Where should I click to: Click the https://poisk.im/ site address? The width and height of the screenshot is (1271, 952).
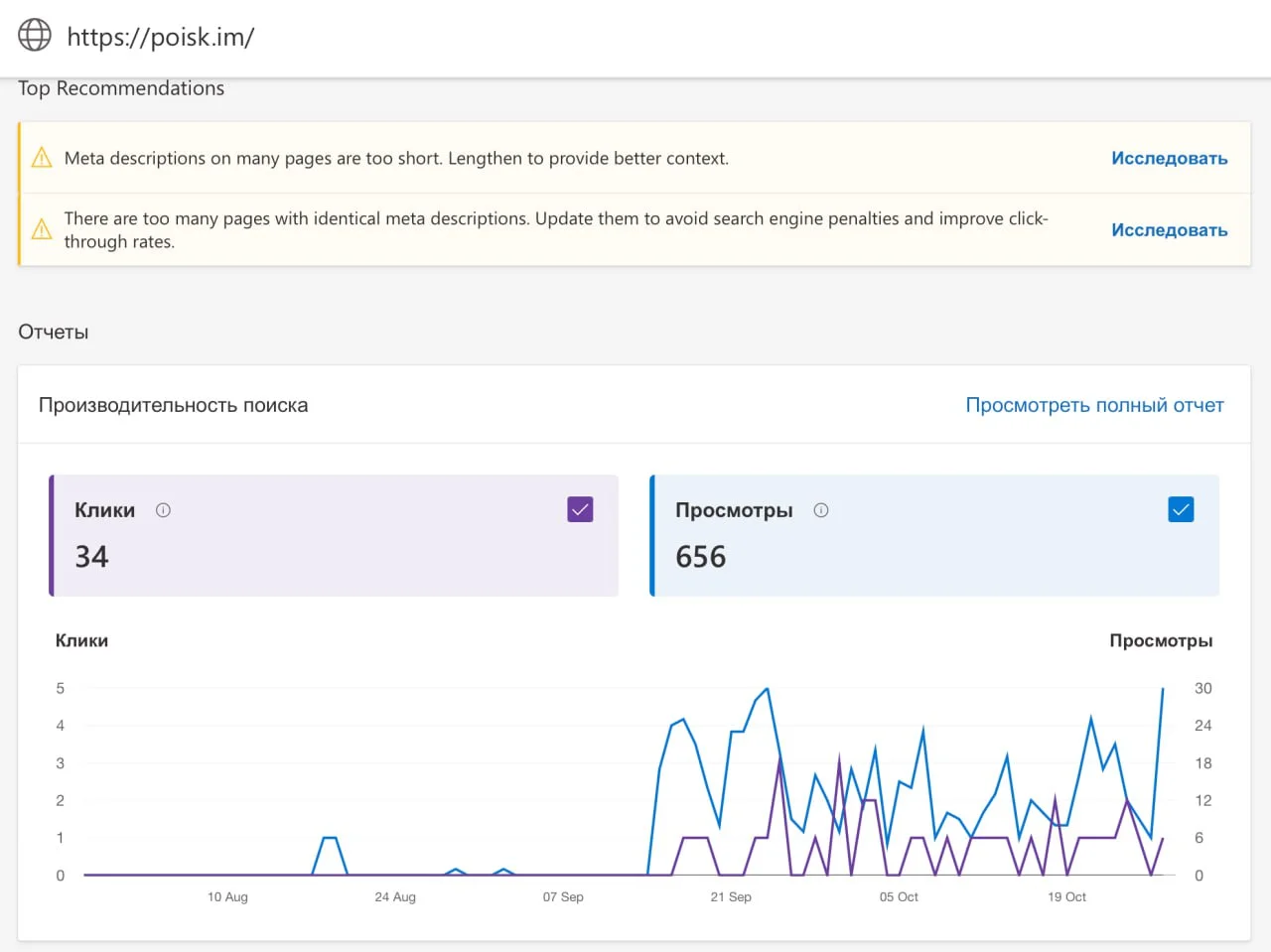click(x=161, y=37)
